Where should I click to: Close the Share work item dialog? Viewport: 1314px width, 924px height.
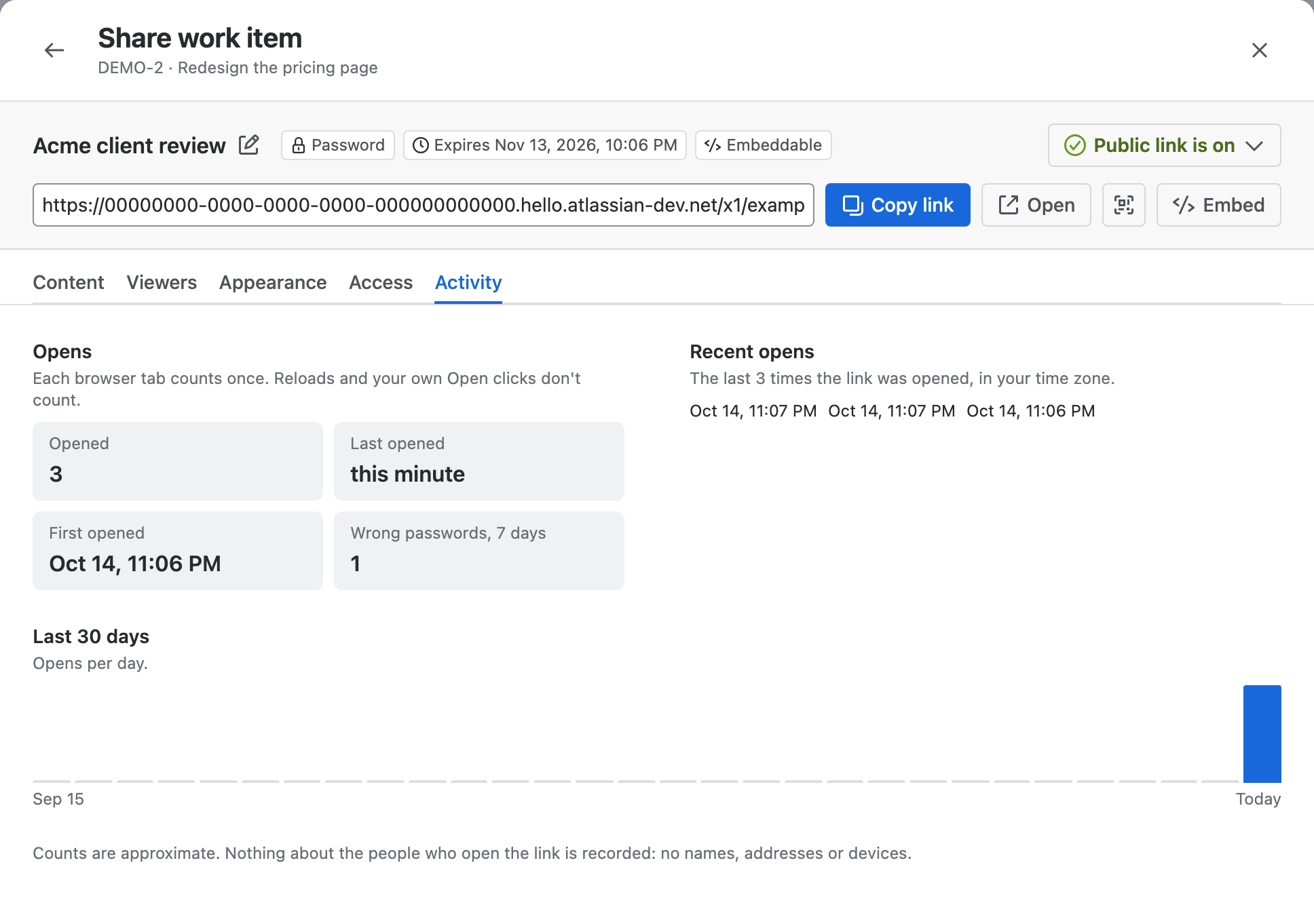tap(1260, 50)
